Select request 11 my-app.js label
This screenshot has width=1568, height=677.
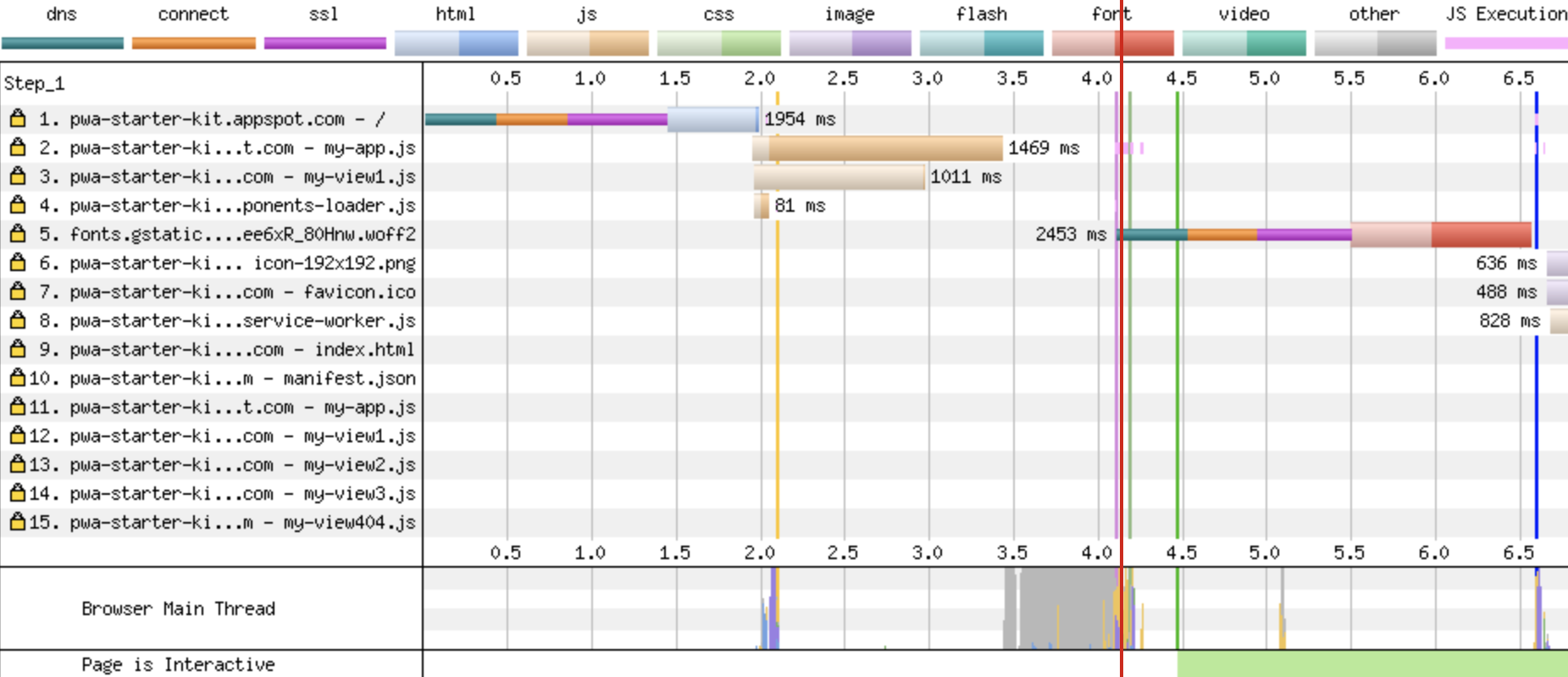tap(222, 407)
